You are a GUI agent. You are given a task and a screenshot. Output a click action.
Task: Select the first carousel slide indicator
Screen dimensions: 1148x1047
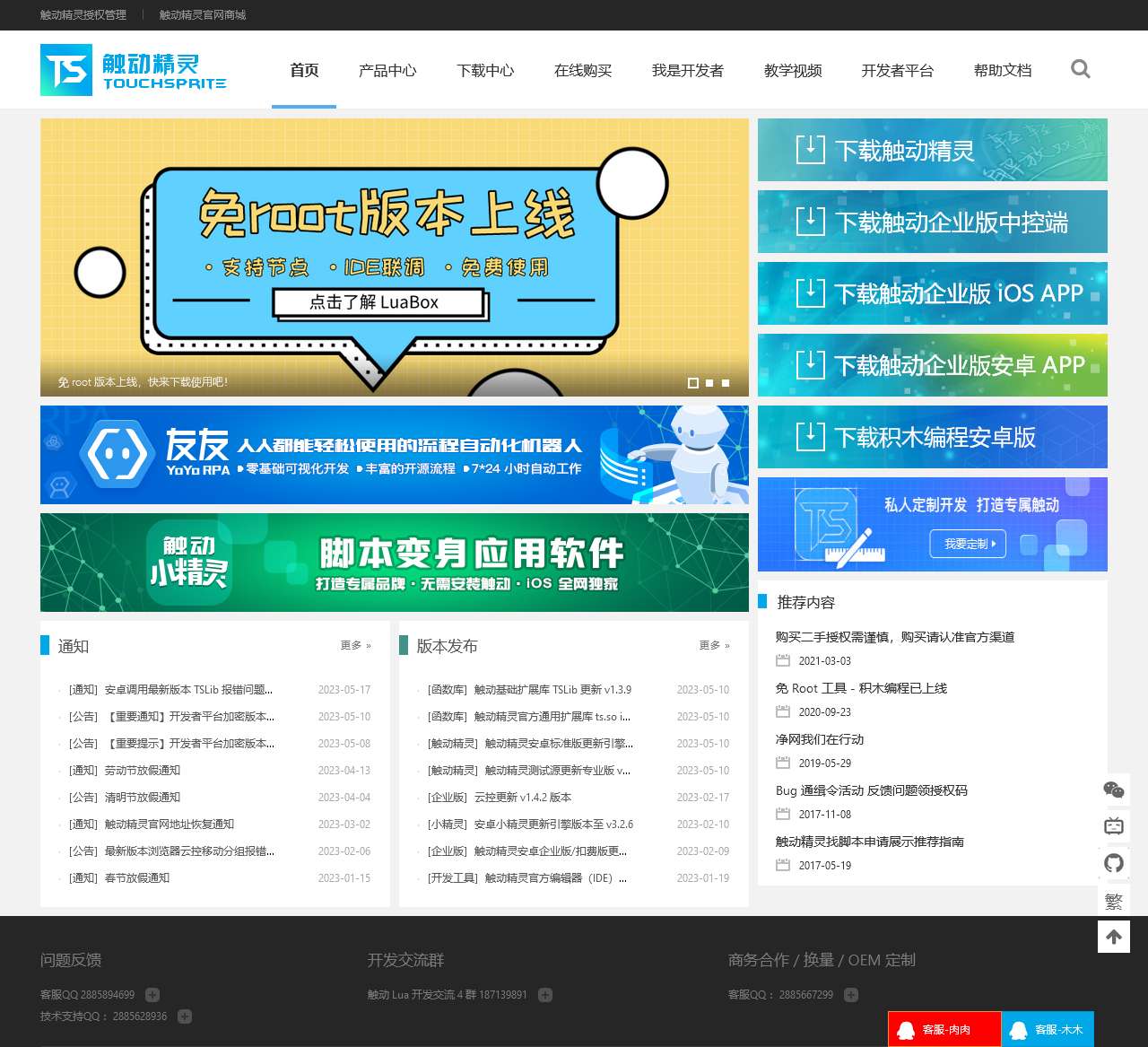click(692, 383)
